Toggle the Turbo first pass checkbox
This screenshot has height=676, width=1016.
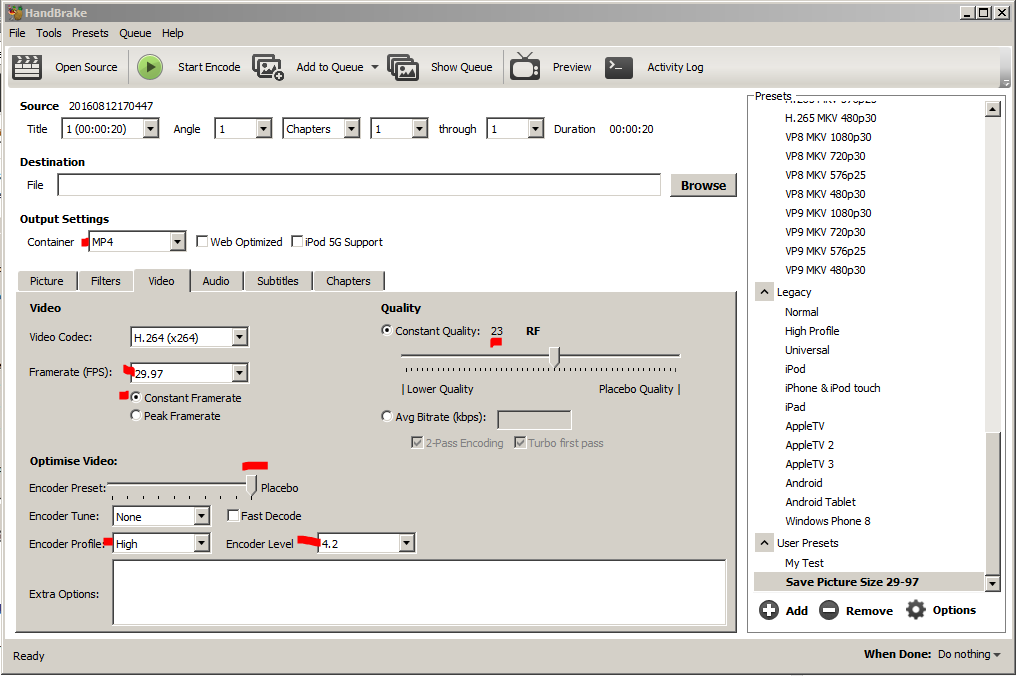(x=519, y=443)
